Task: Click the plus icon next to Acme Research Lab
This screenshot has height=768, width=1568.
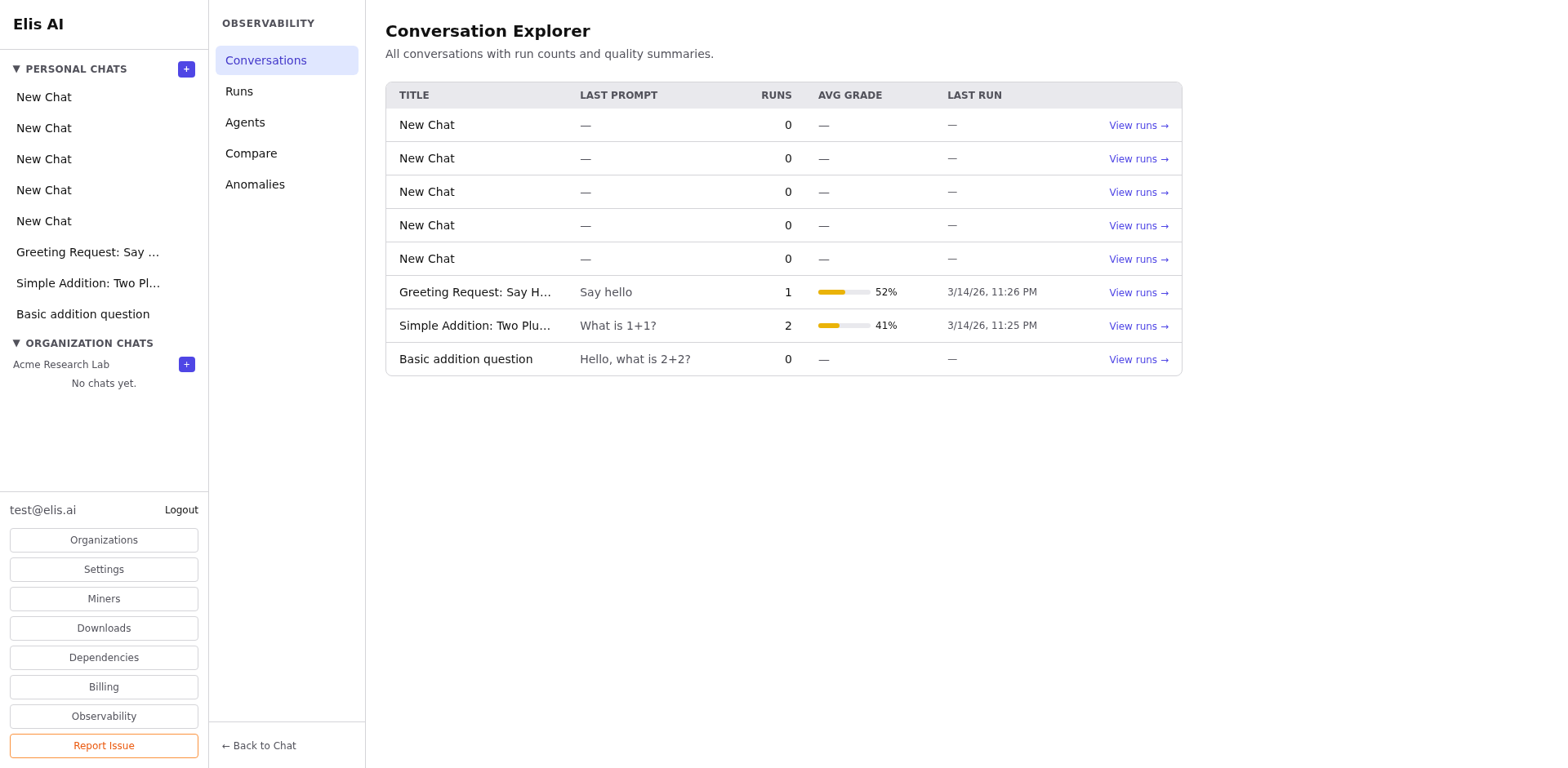Action: [x=186, y=364]
